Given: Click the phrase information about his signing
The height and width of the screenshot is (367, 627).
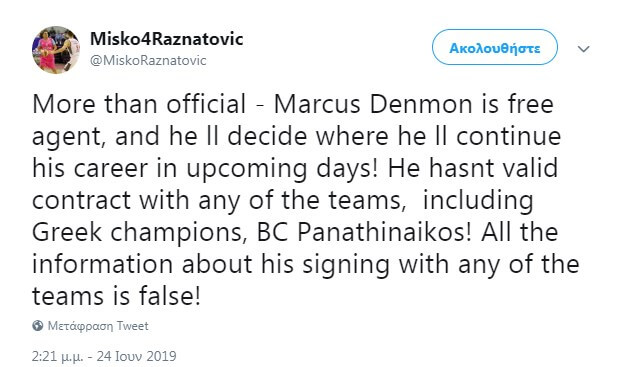Looking at the screenshot, I should 211,265.
